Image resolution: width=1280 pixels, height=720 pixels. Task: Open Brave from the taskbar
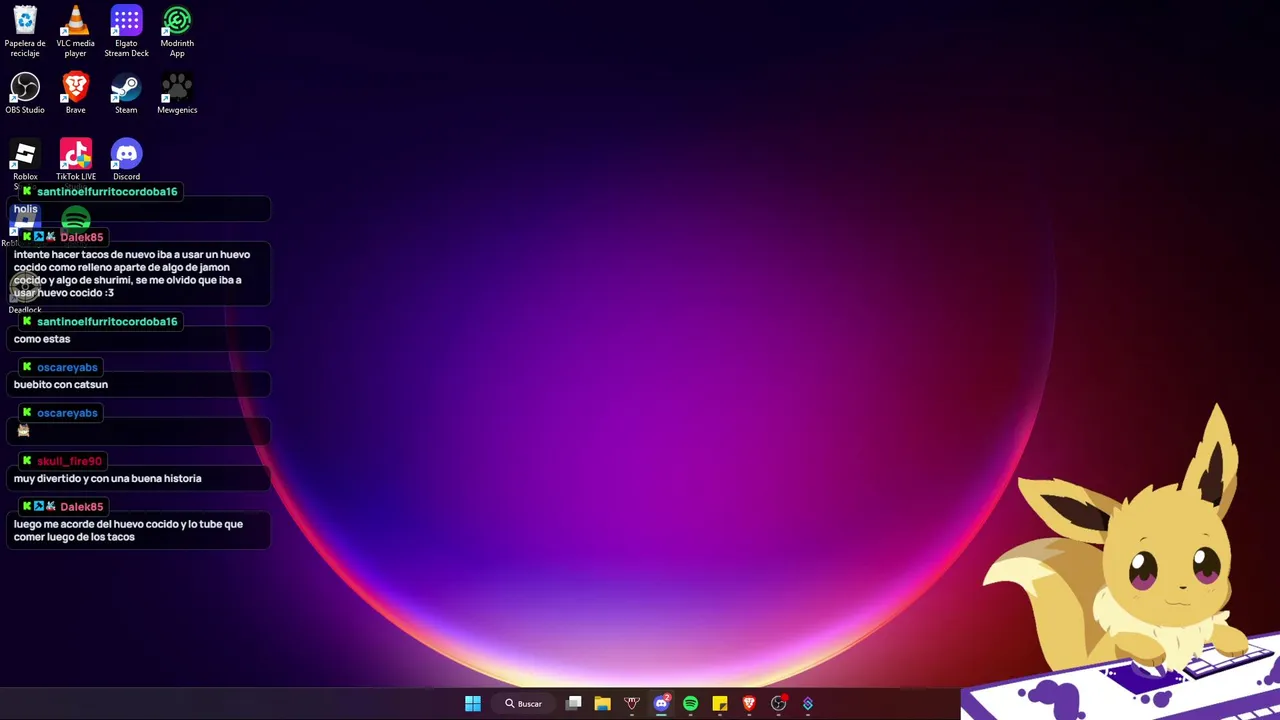[749, 704]
